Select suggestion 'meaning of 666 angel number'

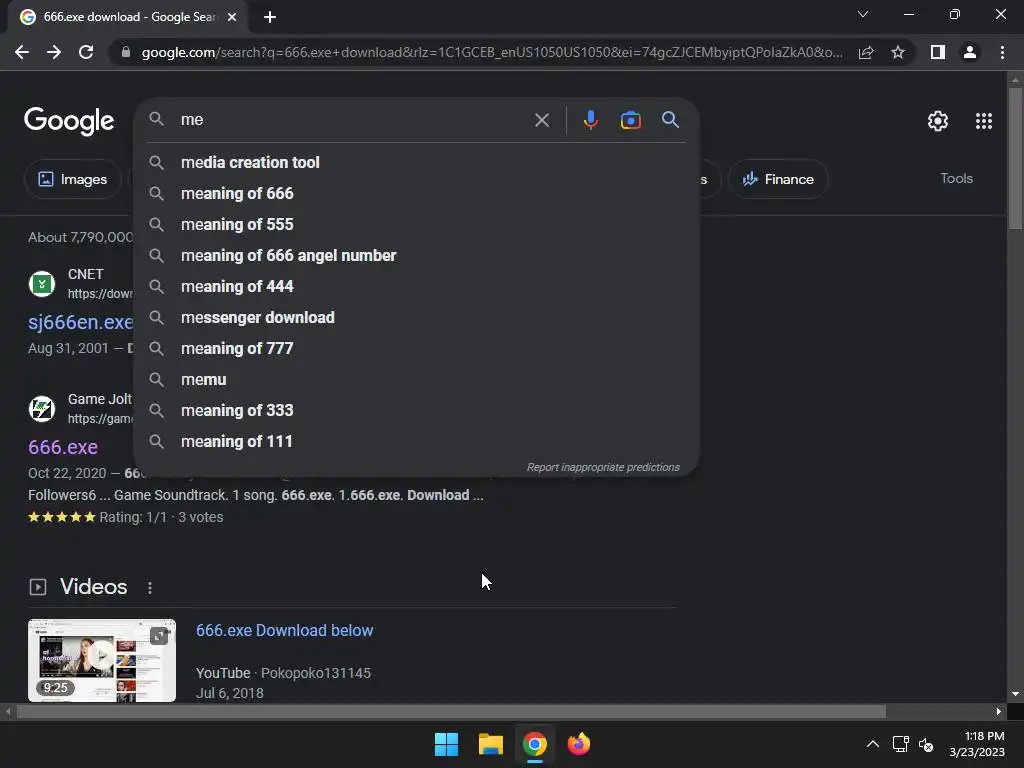416,255
